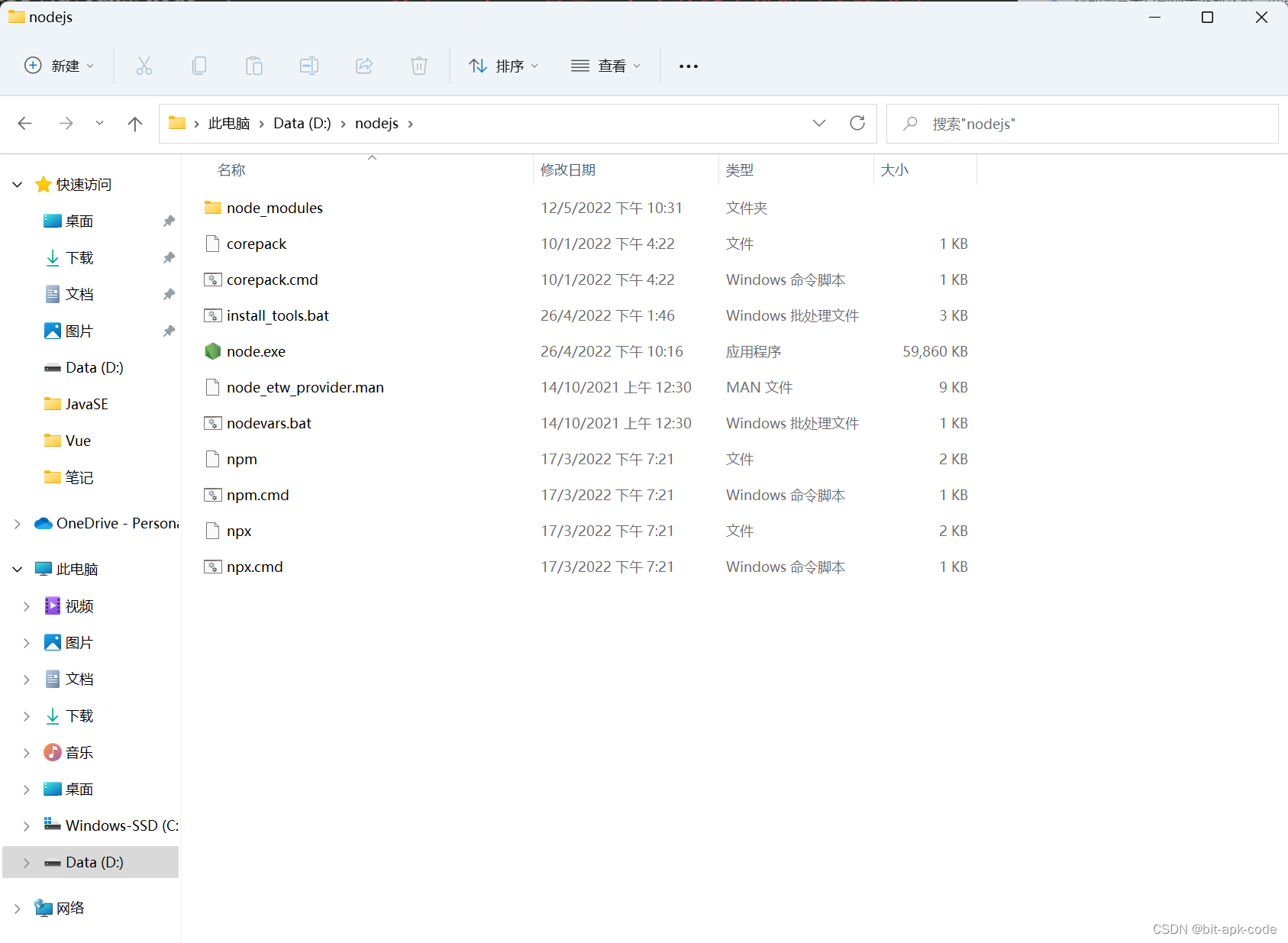
Task: Open the three-dot more options menu
Action: (x=689, y=66)
